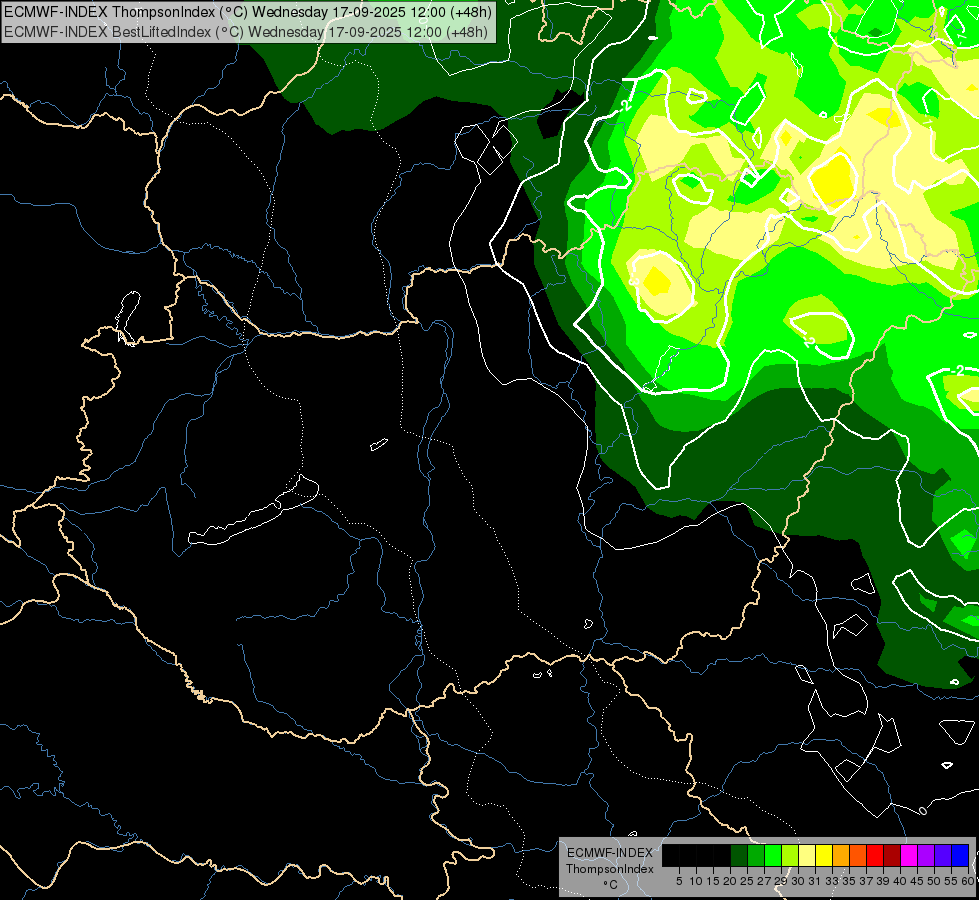Screen dimensions: 979x900
Task: Click the °C unit label in the legend
Action: tap(611, 884)
